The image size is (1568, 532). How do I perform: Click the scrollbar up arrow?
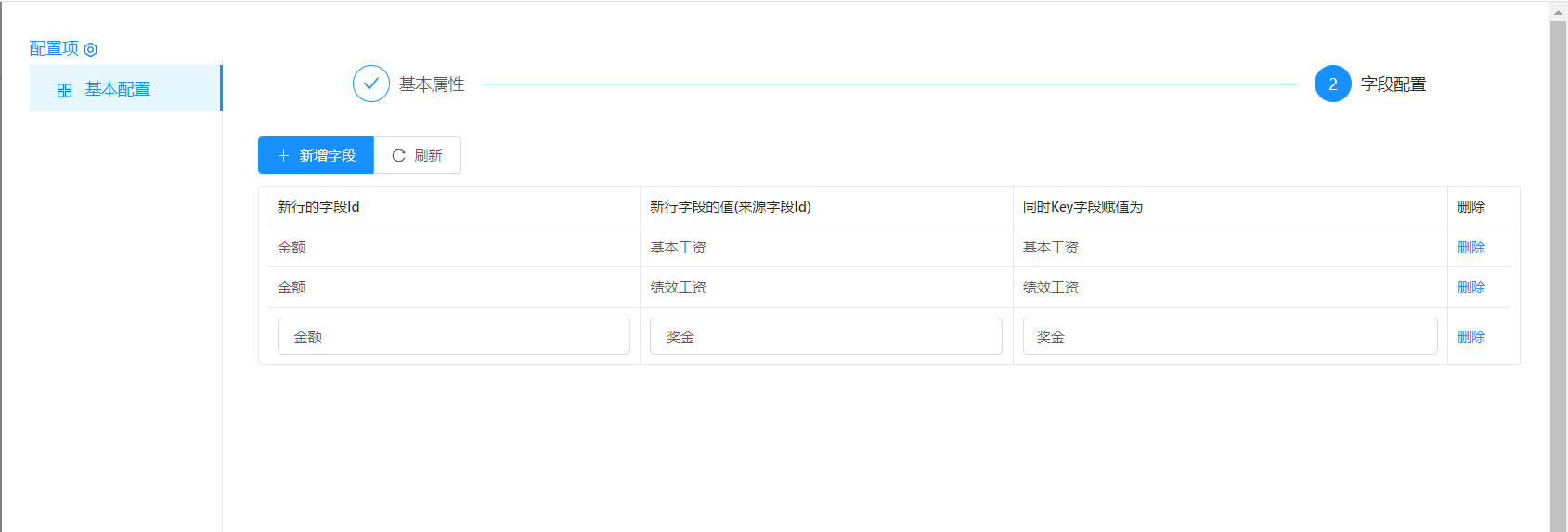[1558, 12]
